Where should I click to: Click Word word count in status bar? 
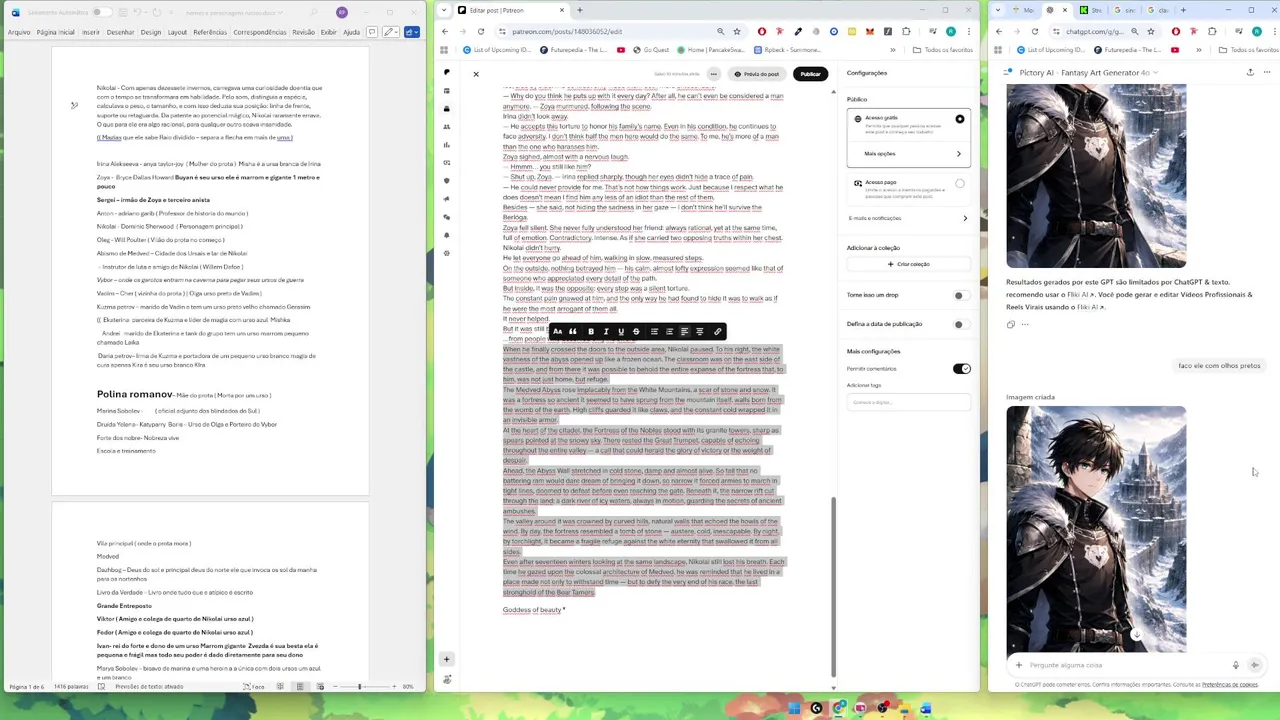pos(71,687)
